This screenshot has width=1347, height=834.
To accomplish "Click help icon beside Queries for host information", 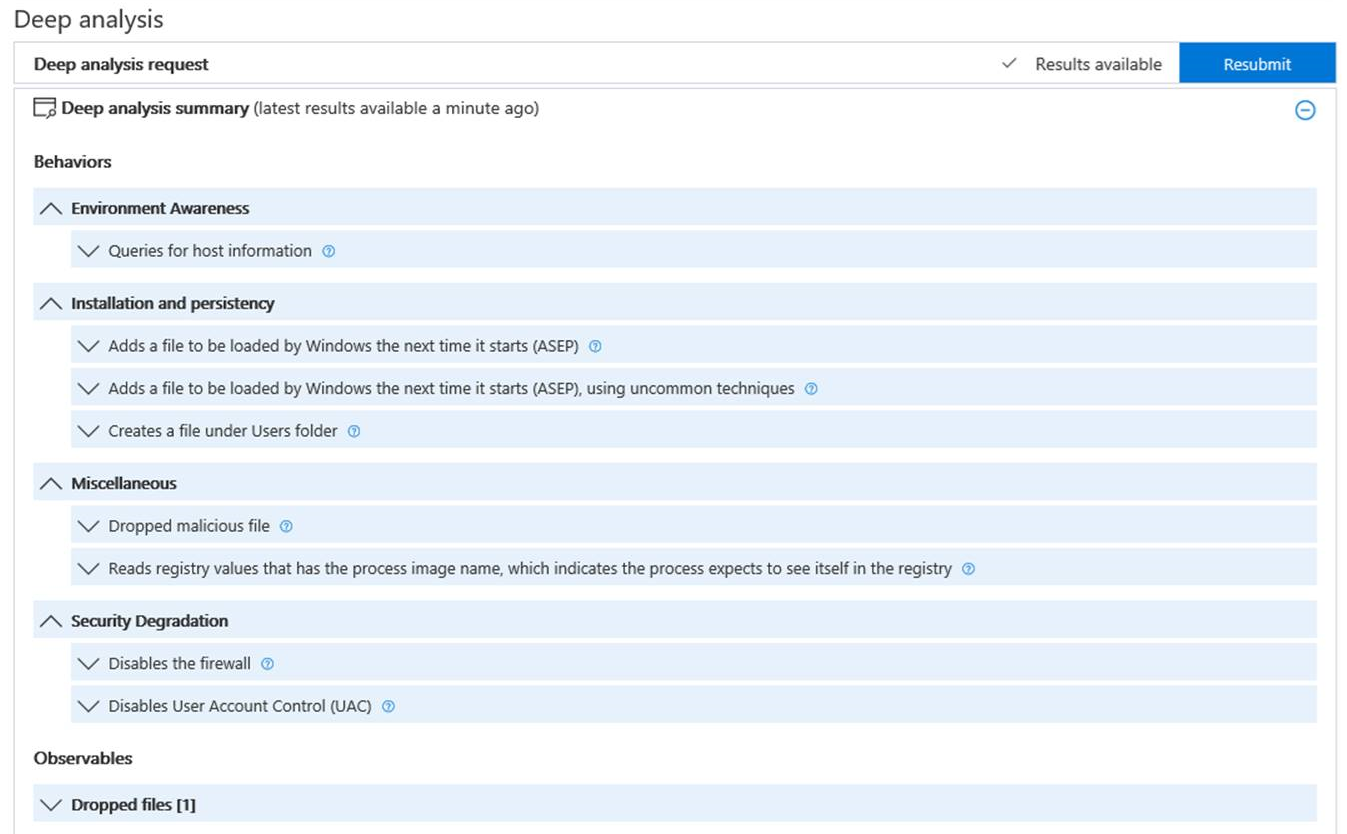I will coord(328,252).
